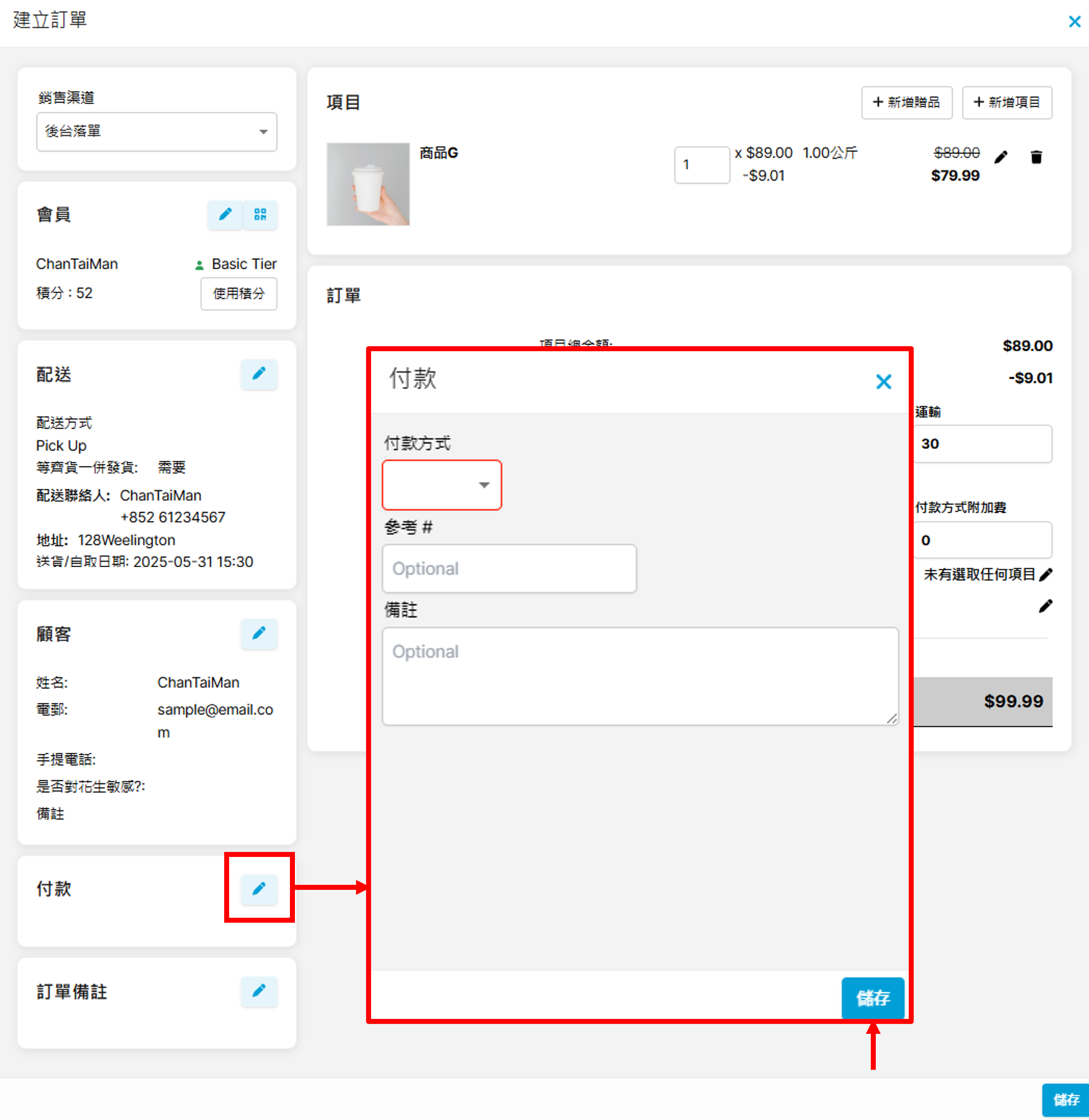Focus the 參考 # reference field
The height and width of the screenshot is (1120, 1089).
tap(509, 568)
